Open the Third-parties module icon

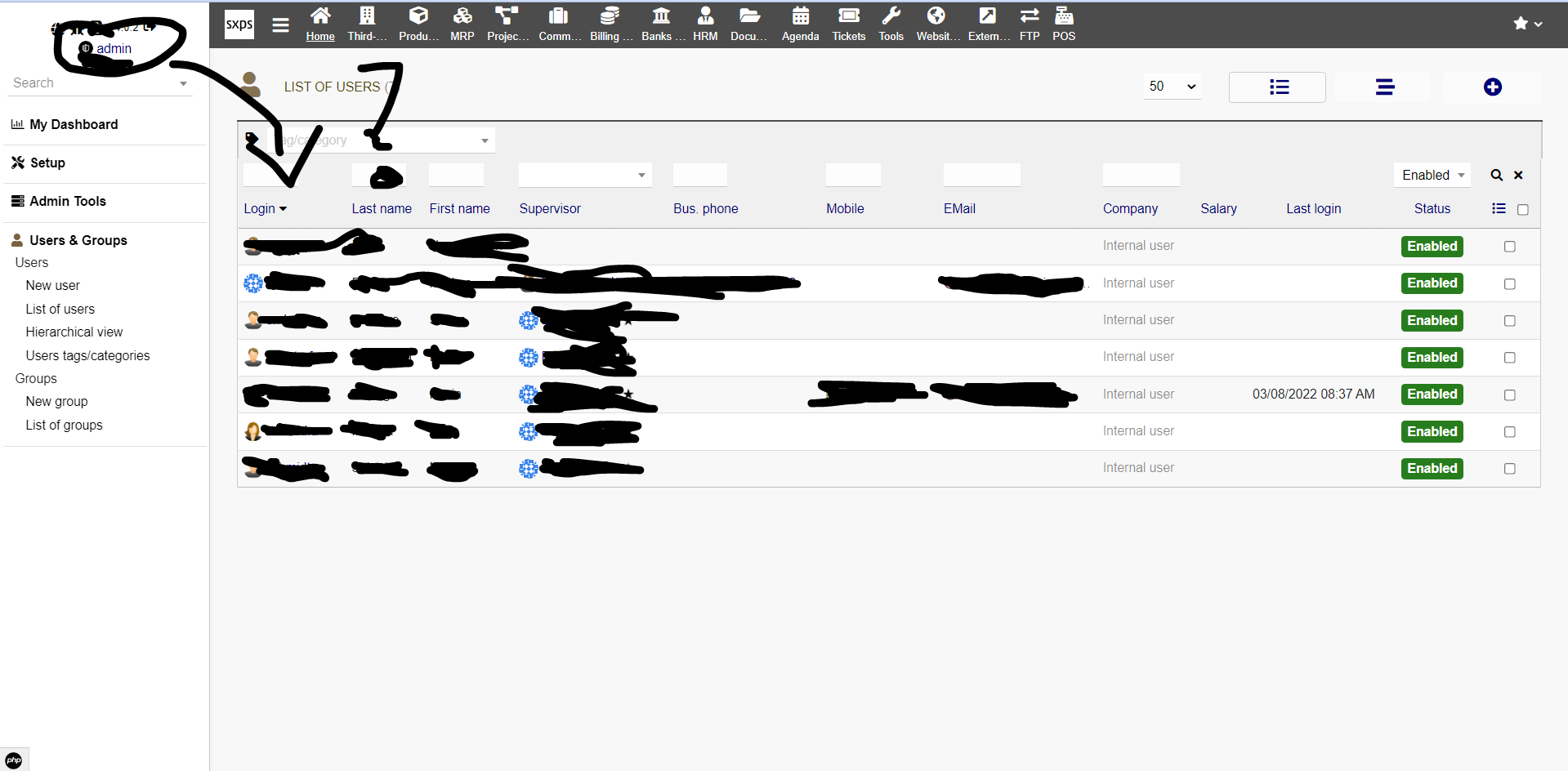click(367, 16)
